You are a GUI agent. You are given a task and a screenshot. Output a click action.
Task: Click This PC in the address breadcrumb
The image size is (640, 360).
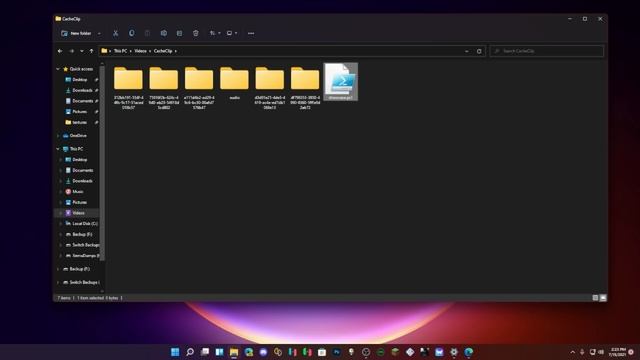tap(120, 51)
